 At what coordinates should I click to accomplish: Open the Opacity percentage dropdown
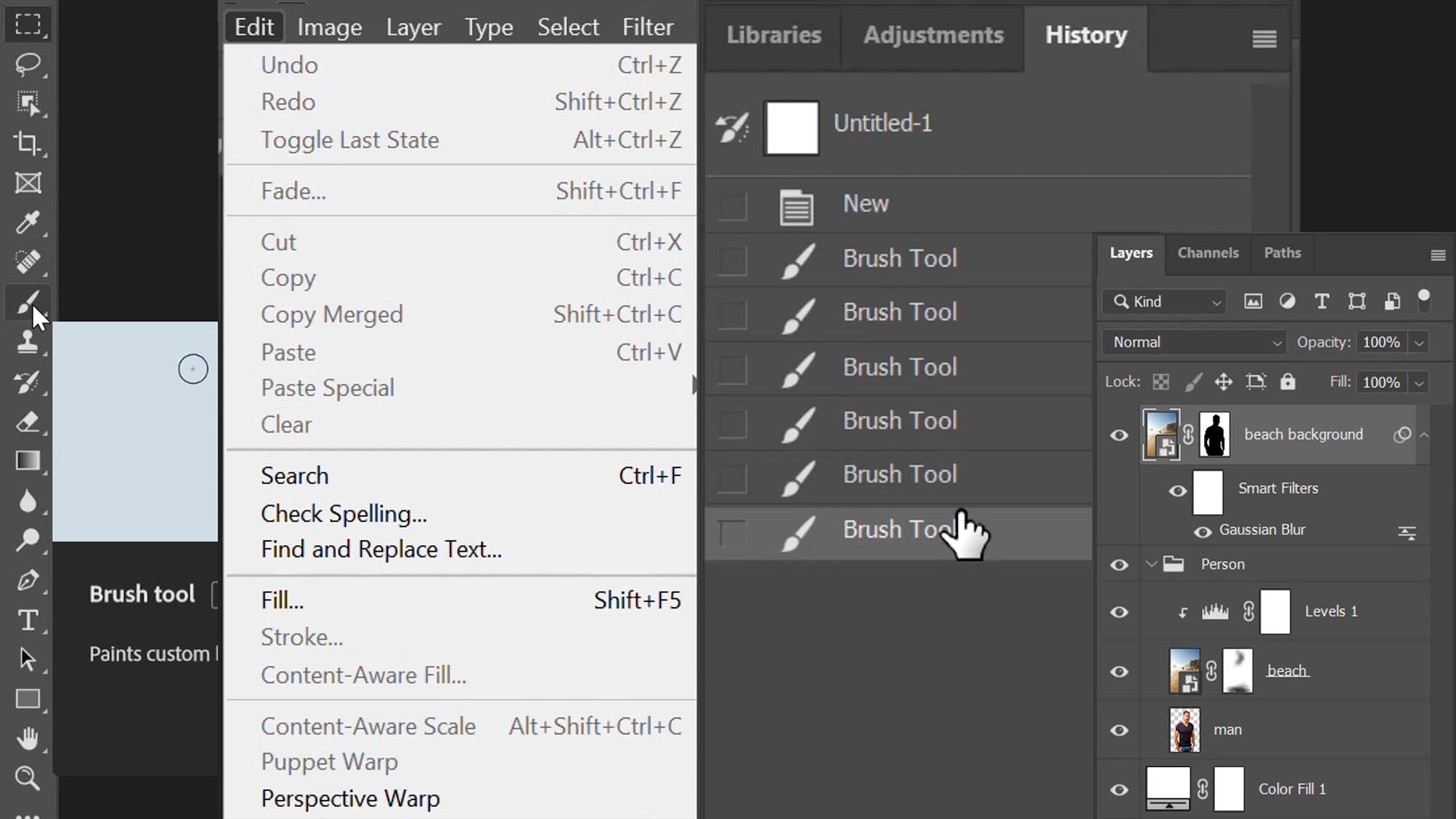(x=1420, y=342)
